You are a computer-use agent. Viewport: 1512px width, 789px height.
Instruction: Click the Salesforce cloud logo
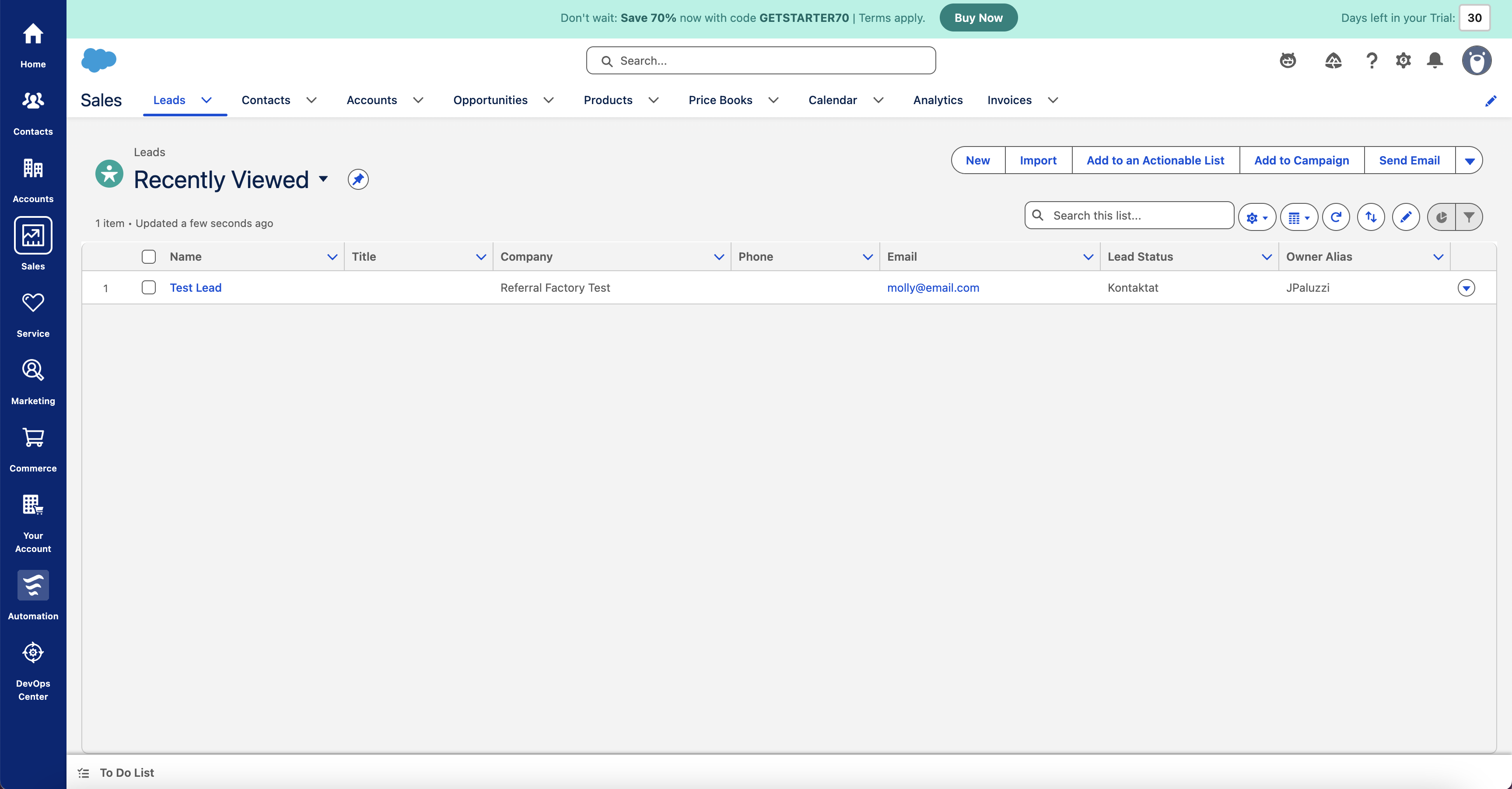[x=98, y=60]
